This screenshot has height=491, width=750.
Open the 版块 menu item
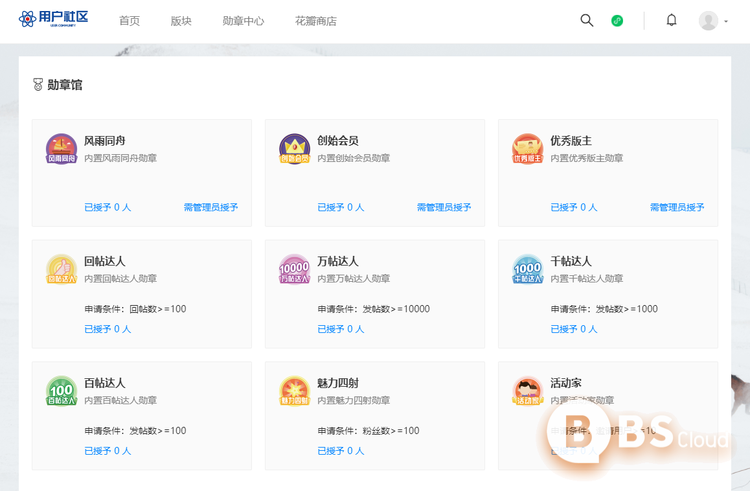point(181,21)
